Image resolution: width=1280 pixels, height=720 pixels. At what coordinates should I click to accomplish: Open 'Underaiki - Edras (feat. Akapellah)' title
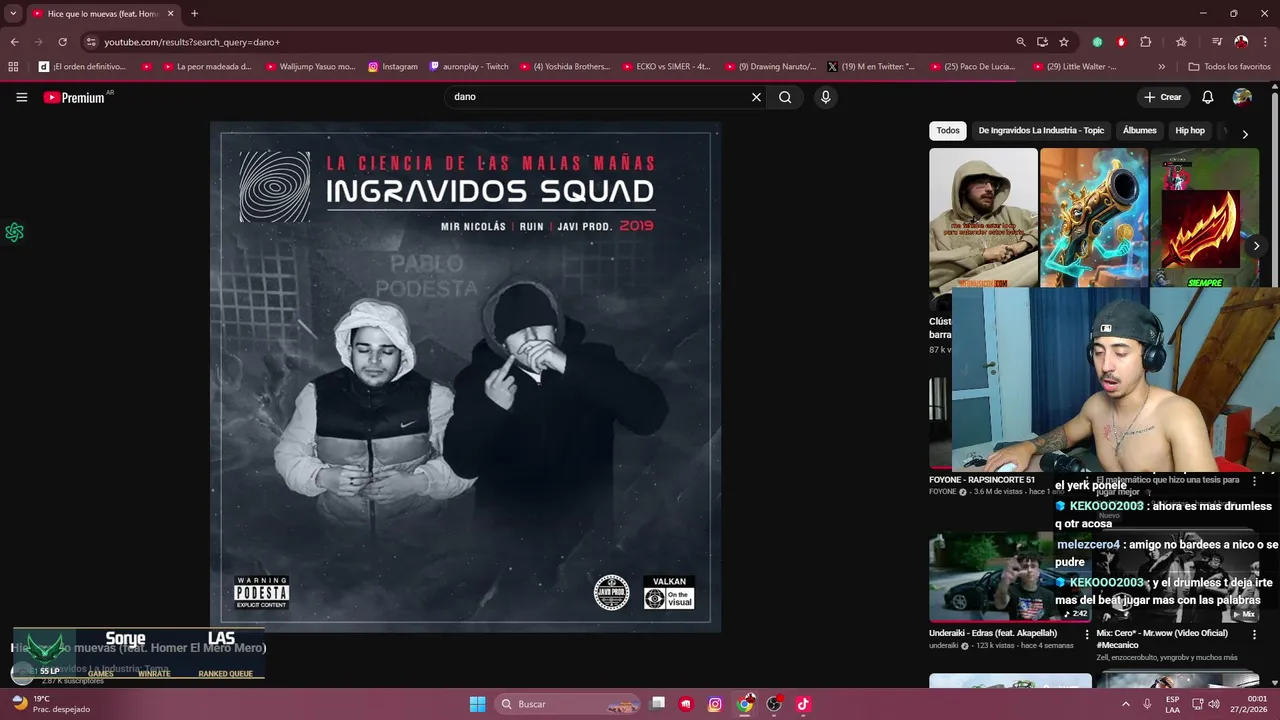(993, 633)
